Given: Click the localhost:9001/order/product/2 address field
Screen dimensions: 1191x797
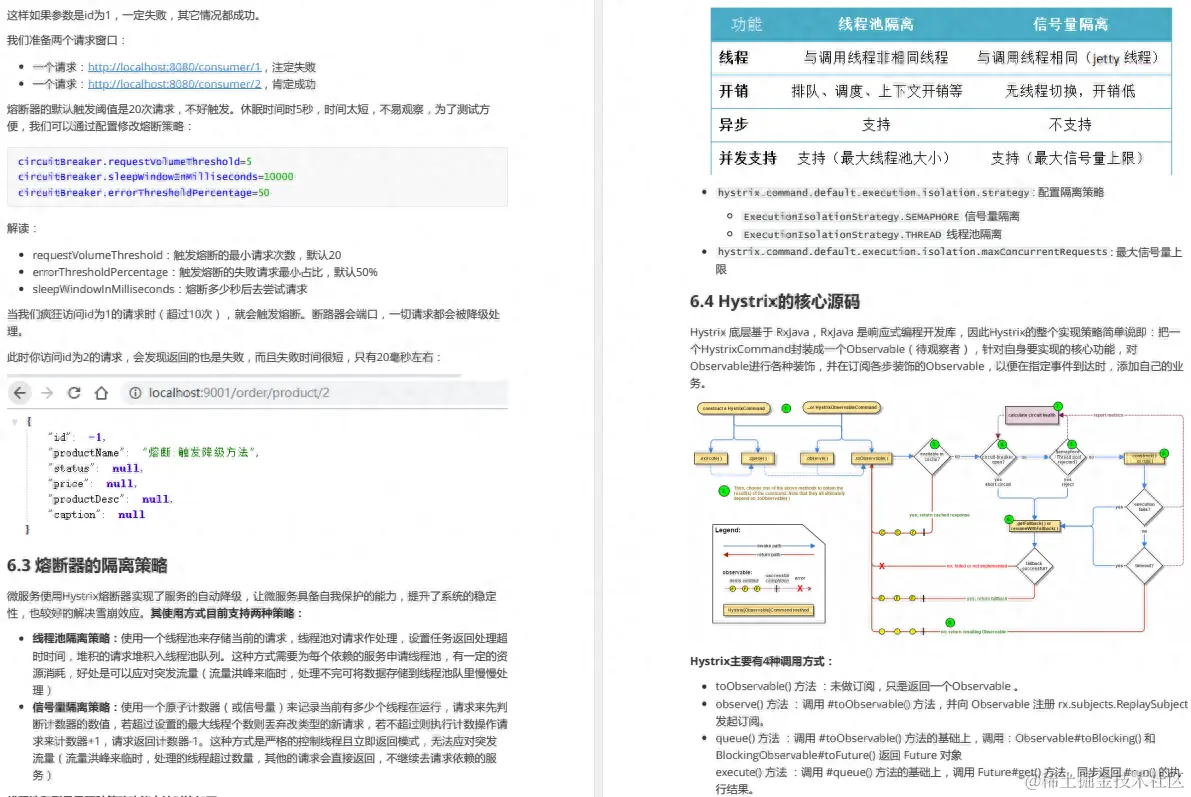Looking at the screenshot, I should [314, 393].
